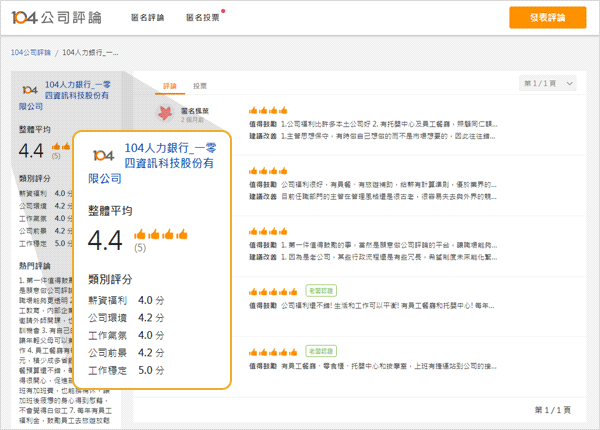
Task: Click the 工作穩定 5.0 分 row in highlighted card
Action: coord(126,370)
